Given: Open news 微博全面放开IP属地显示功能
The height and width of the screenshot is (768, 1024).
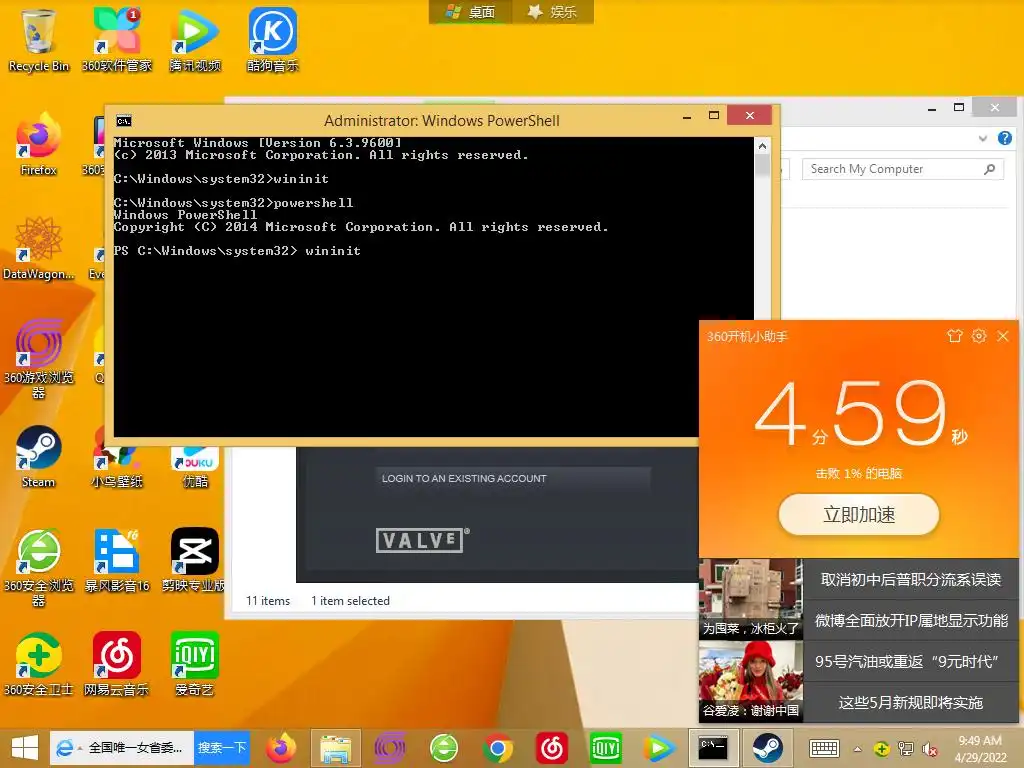Looking at the screenshot, I should [x=910, y=620].
